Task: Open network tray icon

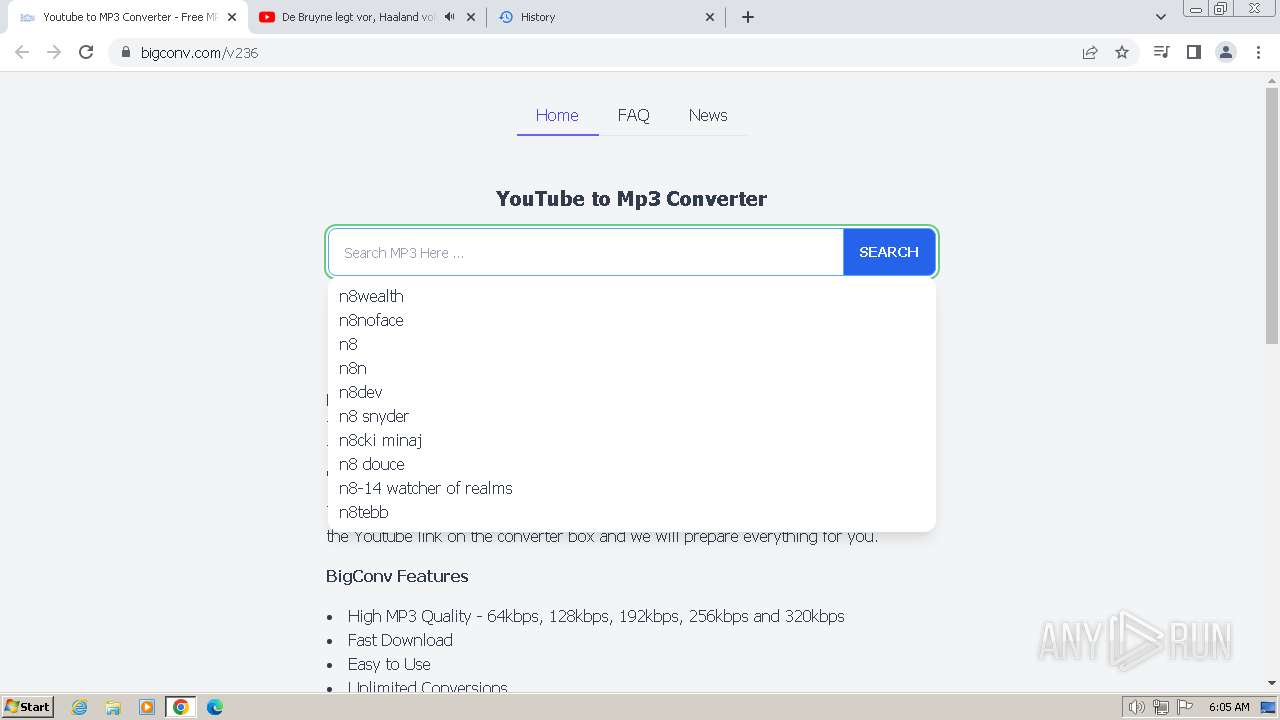Action: click(1161, 707)
